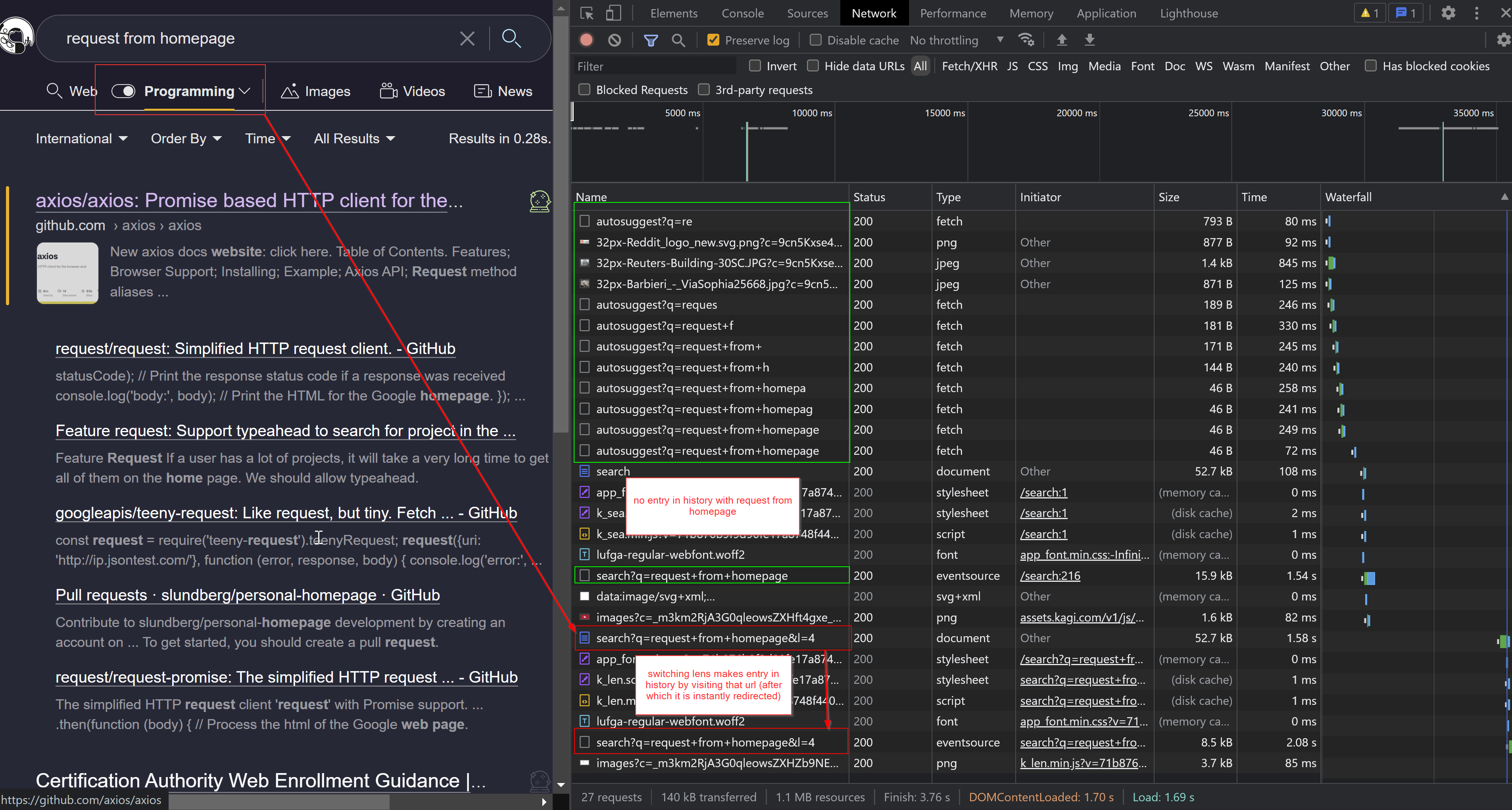This screenshot has height=810, width=1512.
Task: Clear the network log
Action: [x=614, y=40]
